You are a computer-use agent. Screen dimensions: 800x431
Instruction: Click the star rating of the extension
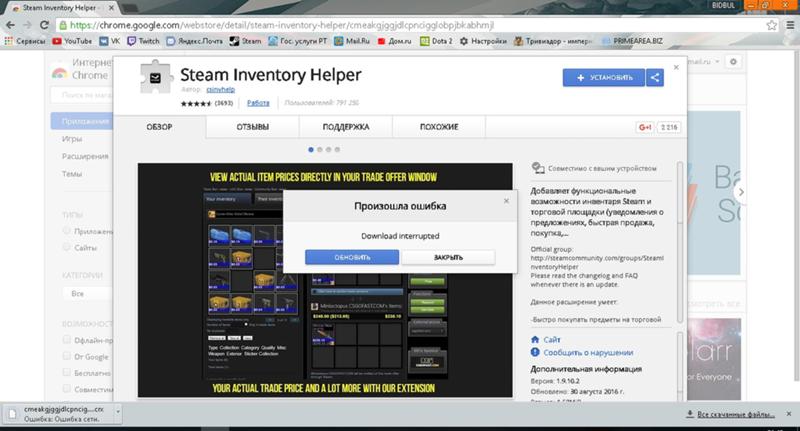(196, 103)
